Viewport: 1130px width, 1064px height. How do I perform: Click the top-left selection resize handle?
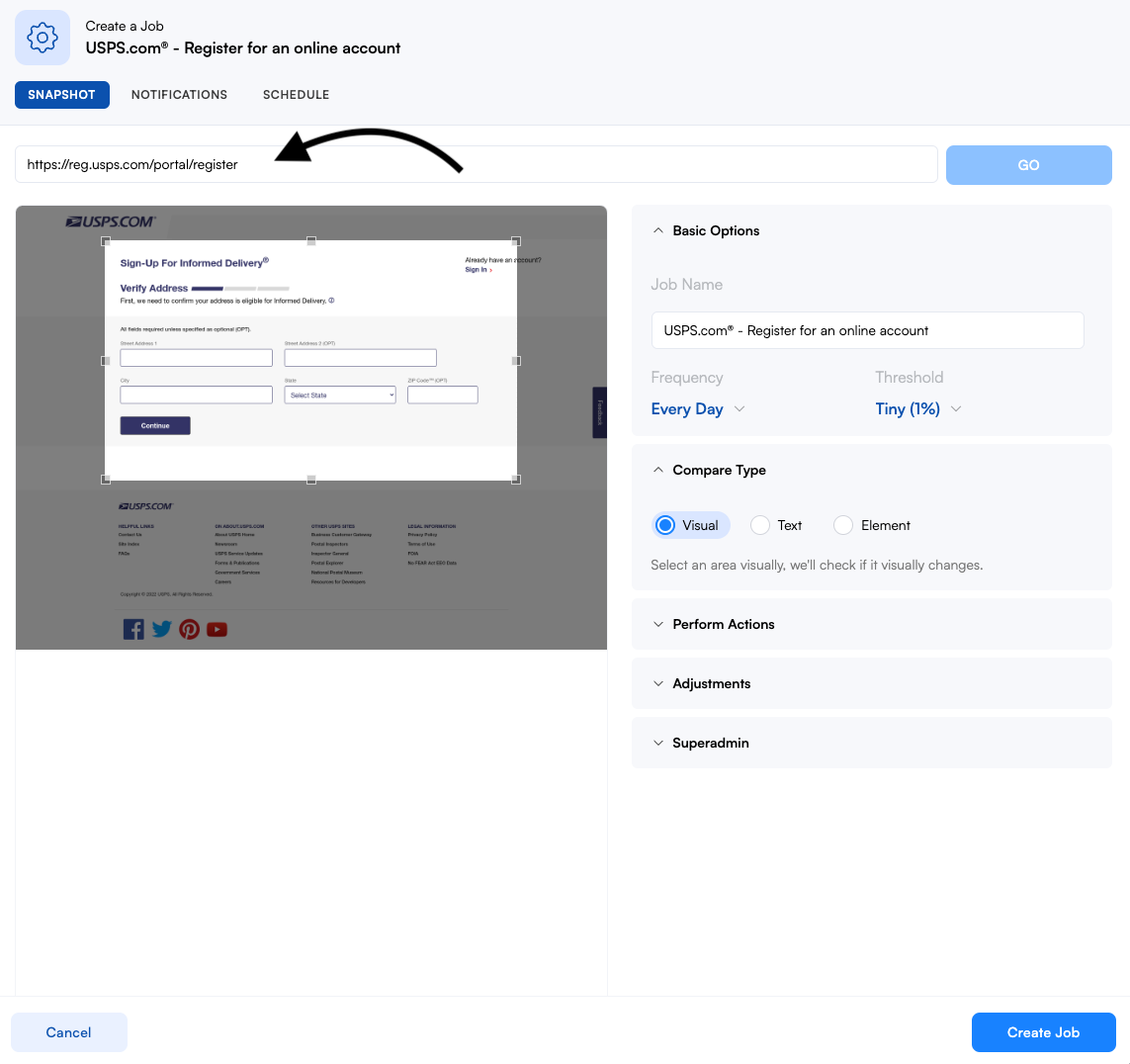tap(106, 241)
